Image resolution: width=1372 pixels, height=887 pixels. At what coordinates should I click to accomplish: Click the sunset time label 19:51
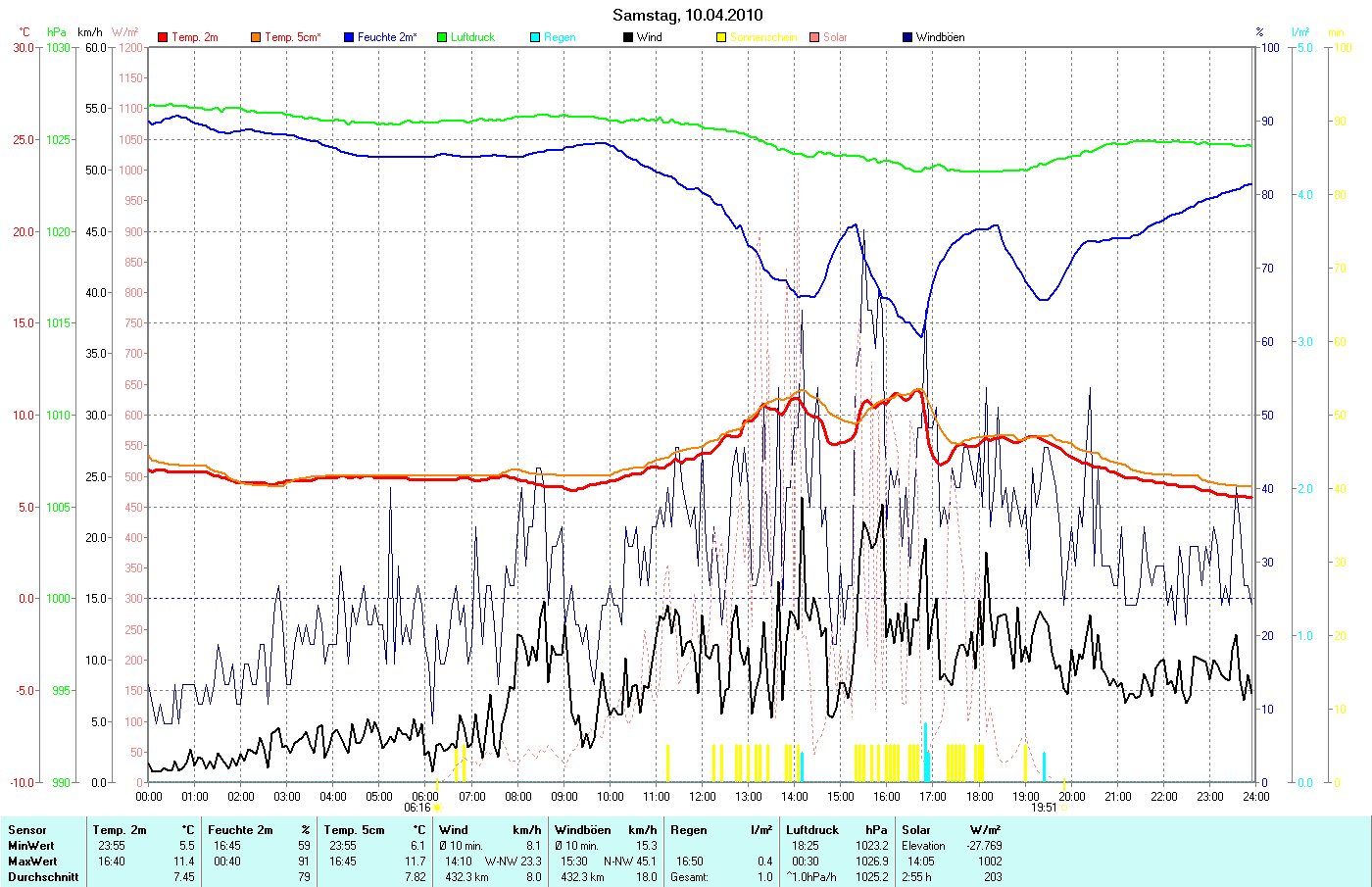(x=1044, y=808)
